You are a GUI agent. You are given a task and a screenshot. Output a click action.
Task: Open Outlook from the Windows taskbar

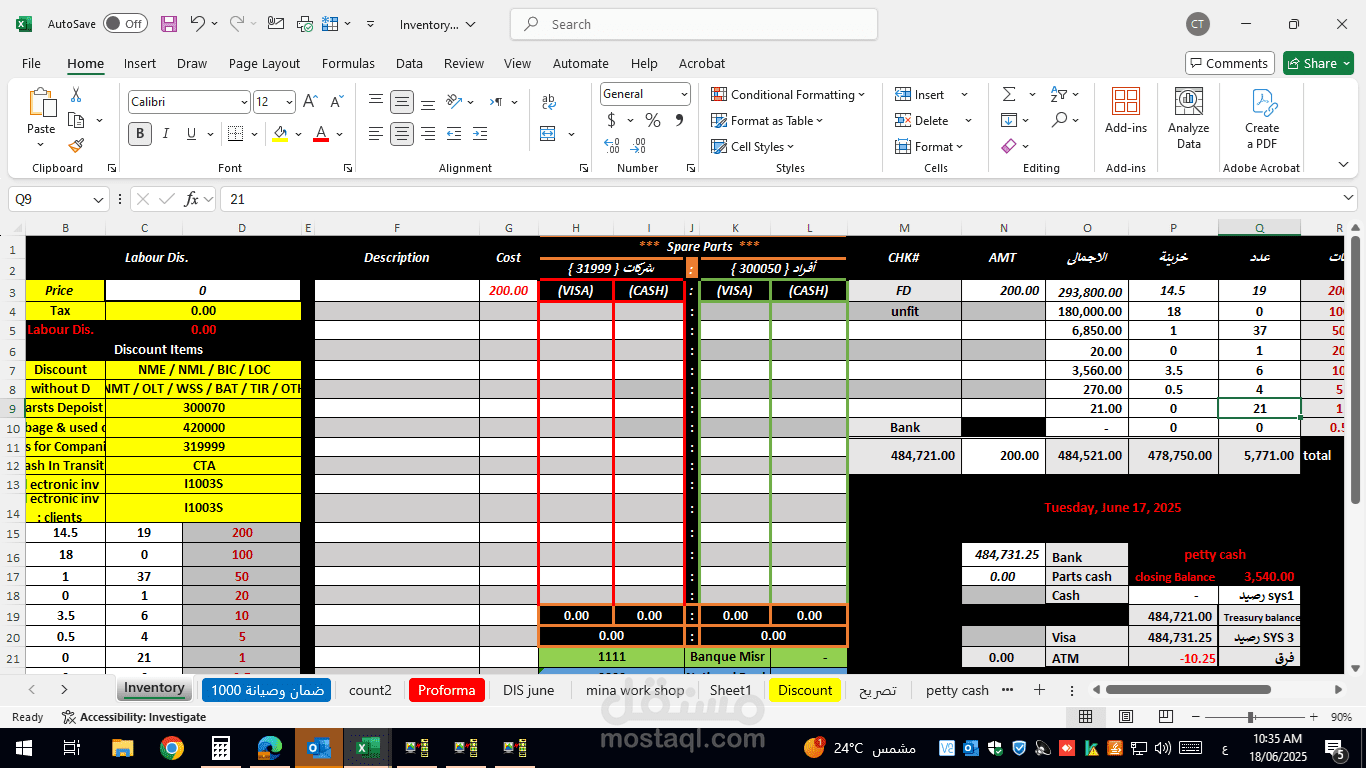click(x=318, y=748)
